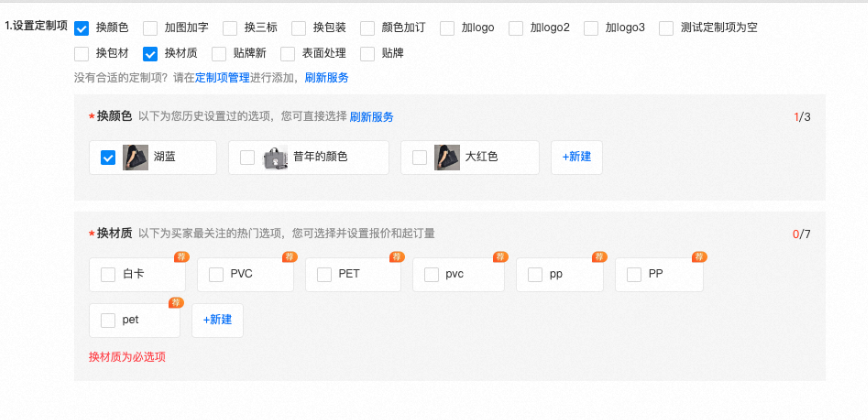This screenshot has height=420, width=868.
Task: Click the 大红色 color thumbnail image
Action: pyautogui.click(x=447, y=157)
